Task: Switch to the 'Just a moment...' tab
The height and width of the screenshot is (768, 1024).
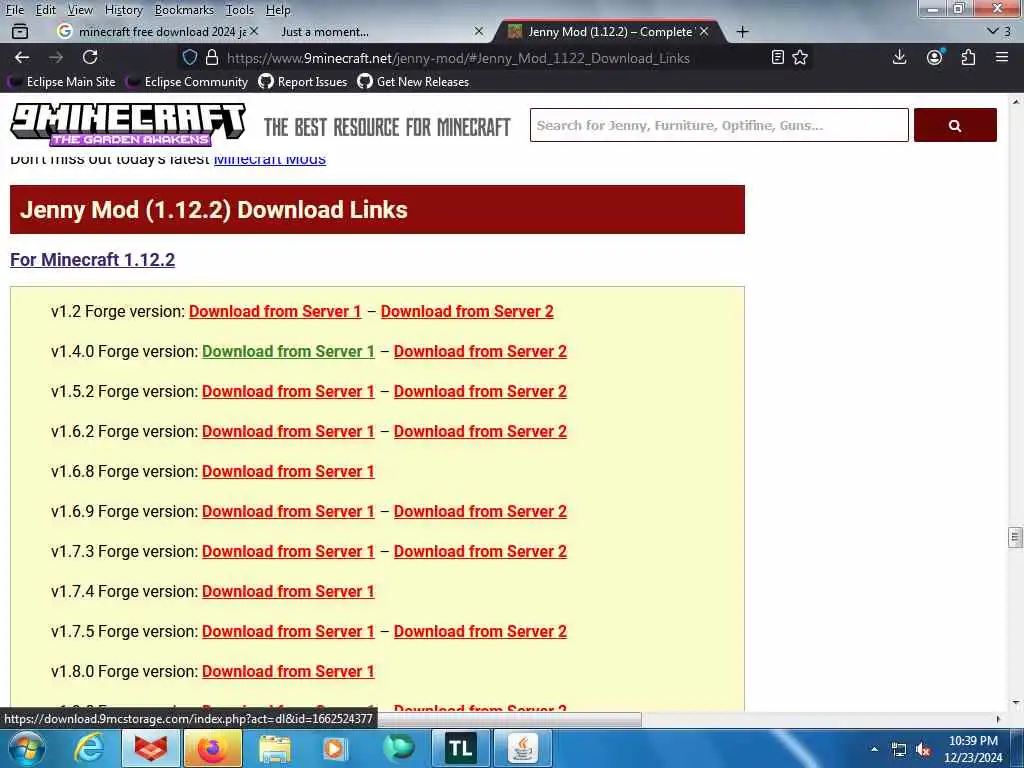Action: (382, 31)
